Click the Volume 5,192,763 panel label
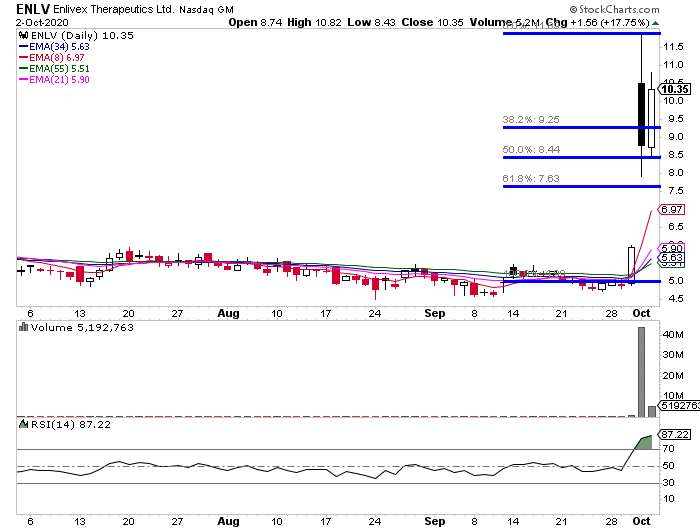The height and width of the screenshot is (530, 700). click(82, 327)
